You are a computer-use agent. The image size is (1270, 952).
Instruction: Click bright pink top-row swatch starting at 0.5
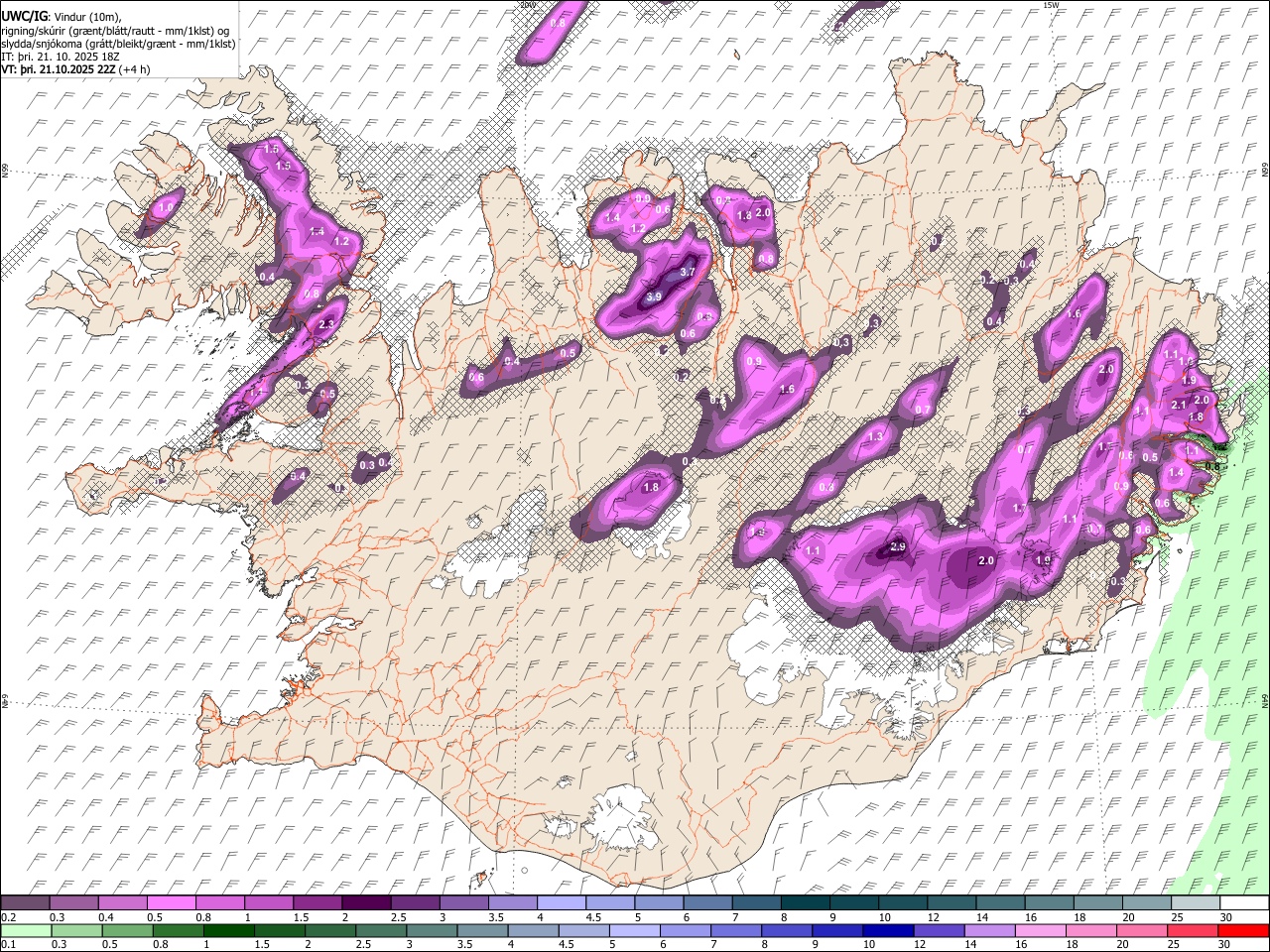point(171,903)
